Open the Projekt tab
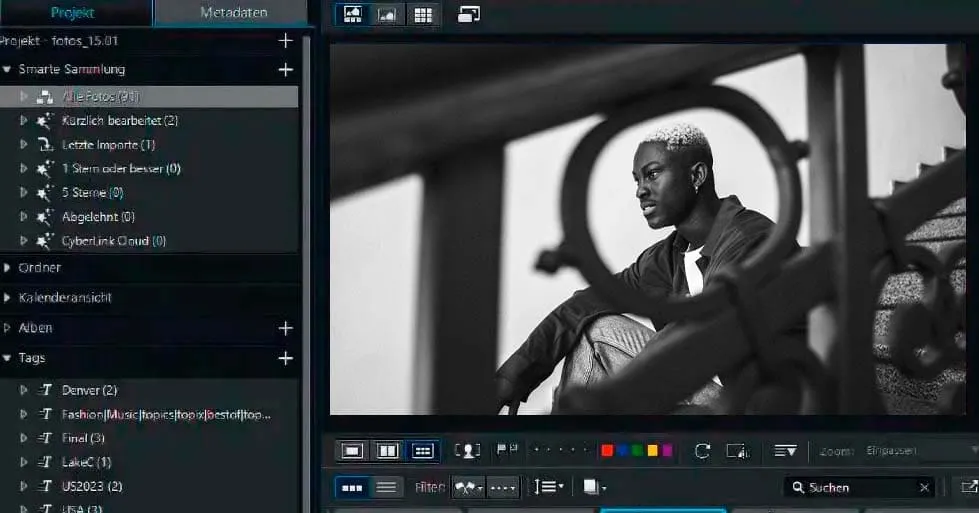 pos(73,13)
